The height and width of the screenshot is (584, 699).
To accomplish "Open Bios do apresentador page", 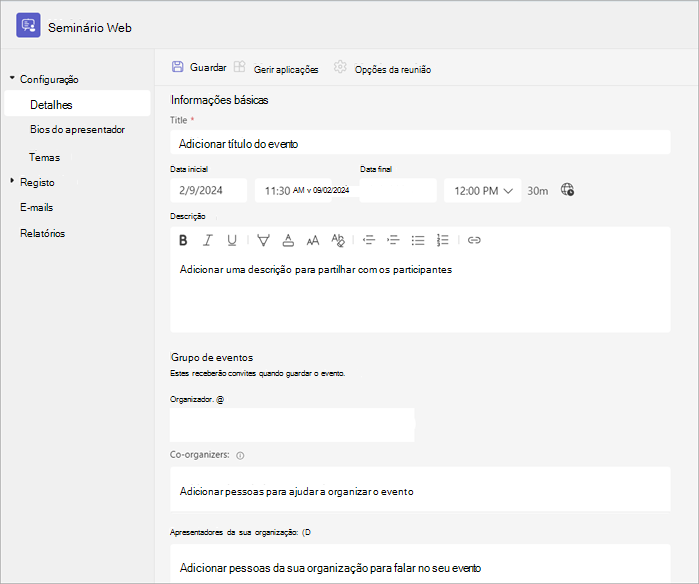I will point(77,129).
